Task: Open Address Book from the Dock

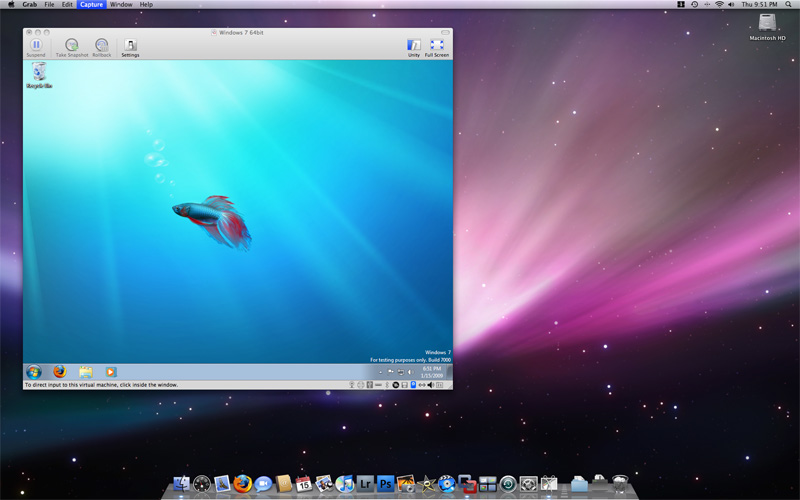Action: point(284,484)
